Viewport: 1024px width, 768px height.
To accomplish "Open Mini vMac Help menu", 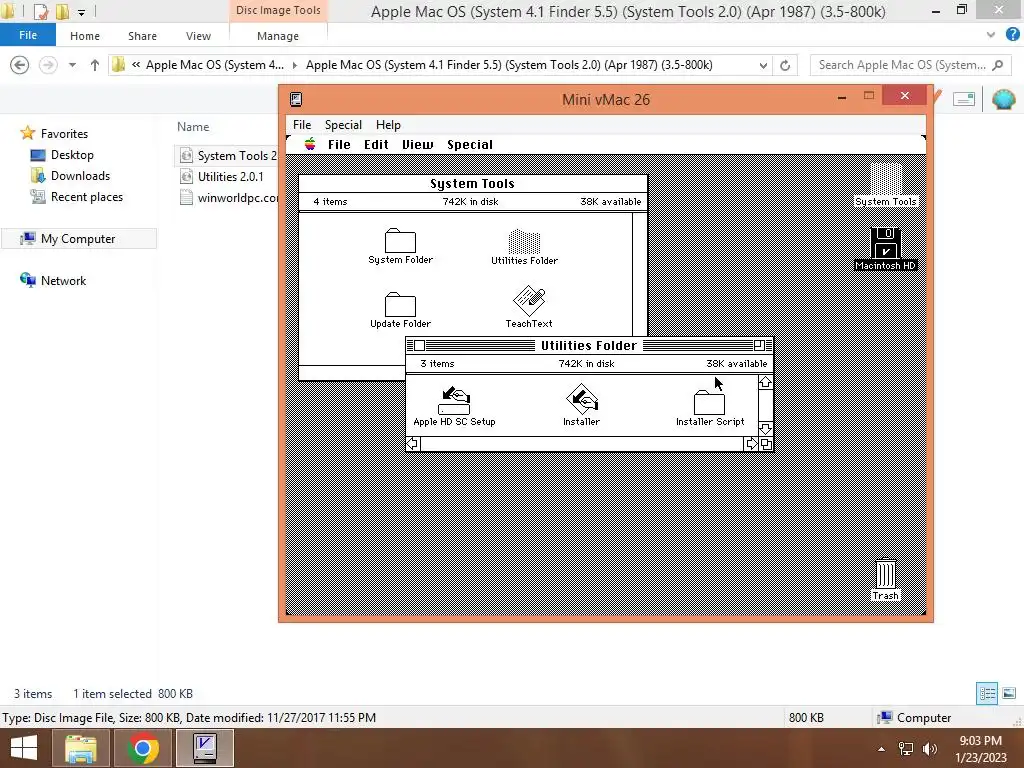I will [388, 125].
